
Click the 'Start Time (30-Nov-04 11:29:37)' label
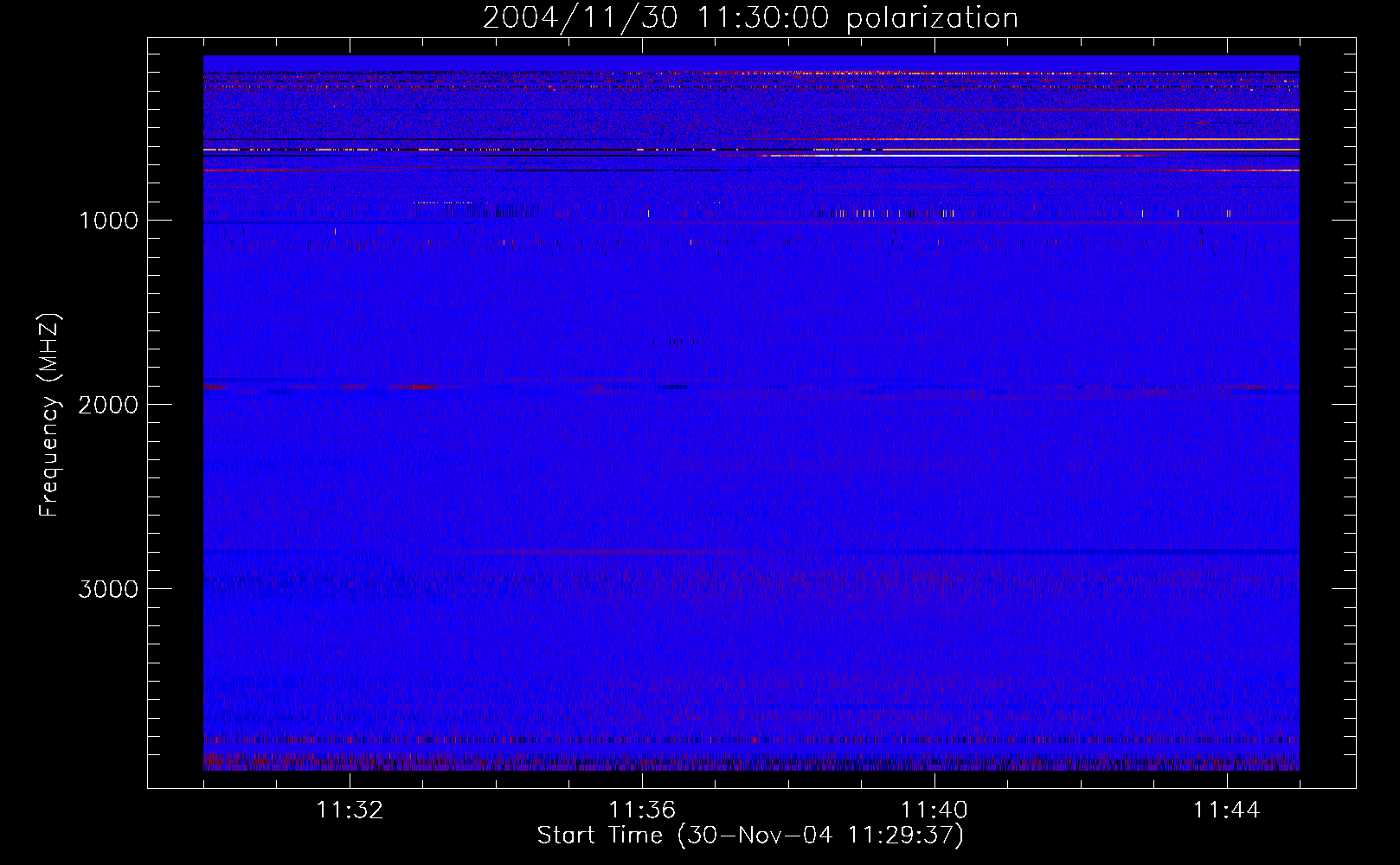point(750,836)
